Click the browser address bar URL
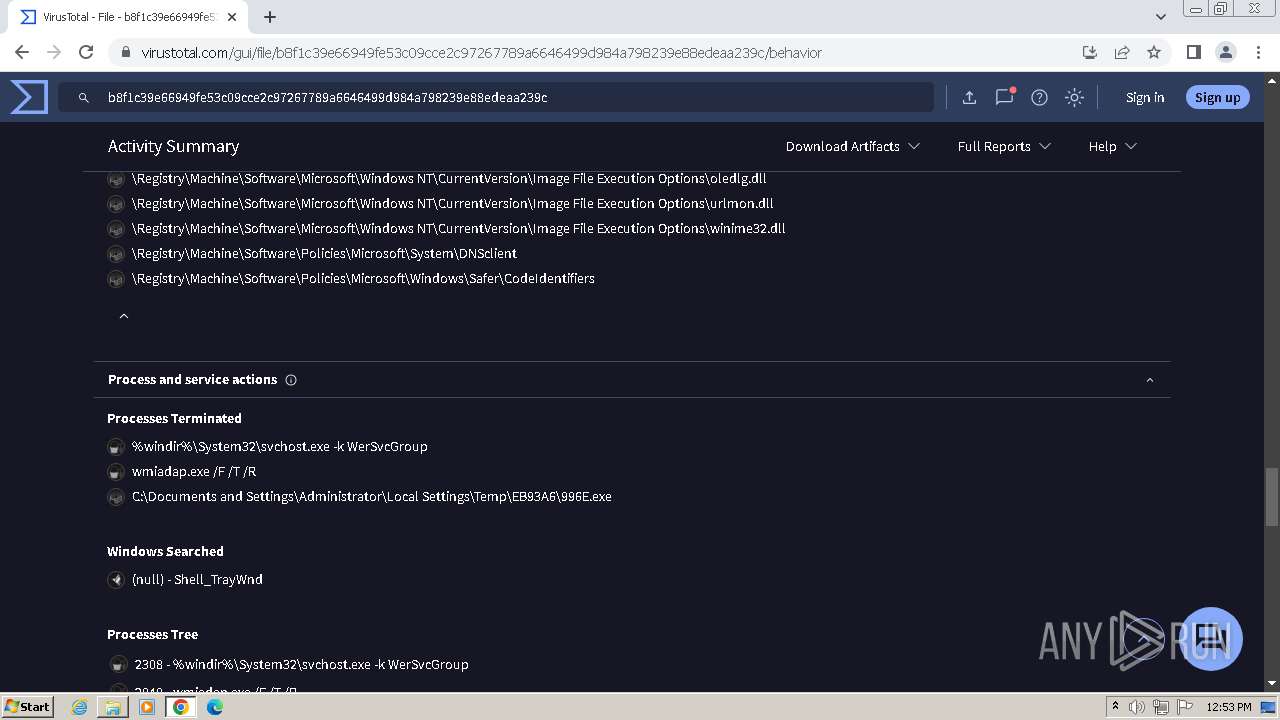Screen dimensions: 1280x720 [x=481, y=52]
